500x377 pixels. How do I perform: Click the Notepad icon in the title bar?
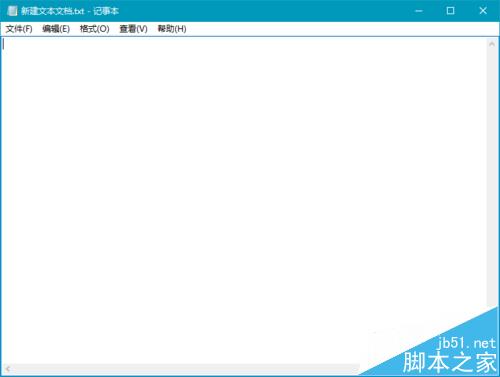pyautogui.click(x=12, y=11)
